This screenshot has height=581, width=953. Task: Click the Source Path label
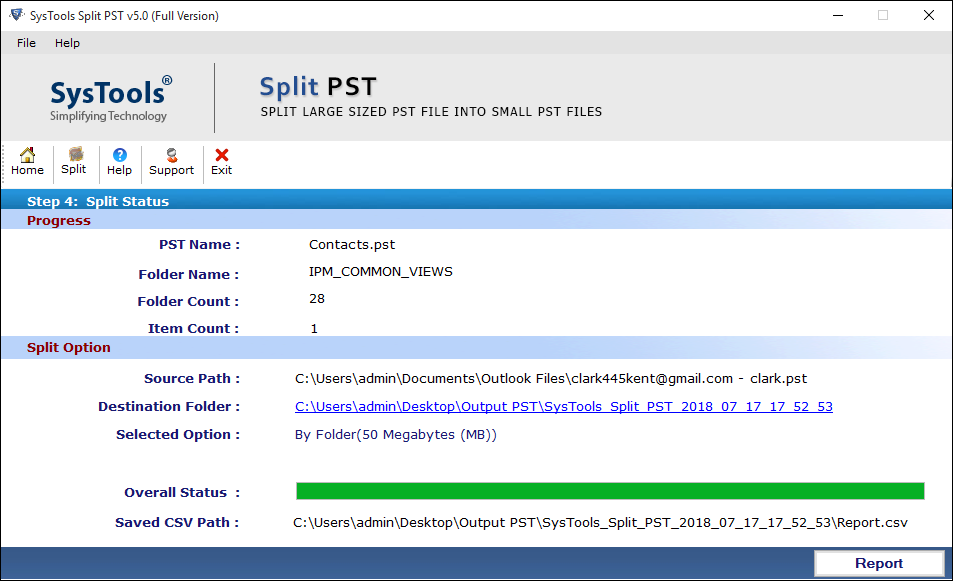pyautogui.click(x=192, y=379)
